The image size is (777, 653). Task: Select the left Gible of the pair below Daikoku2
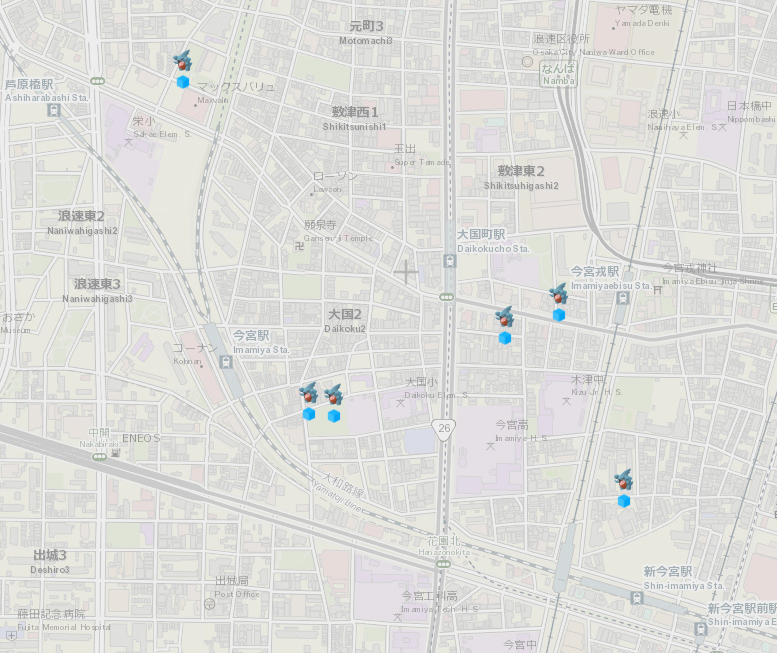(x=308, y=392)
